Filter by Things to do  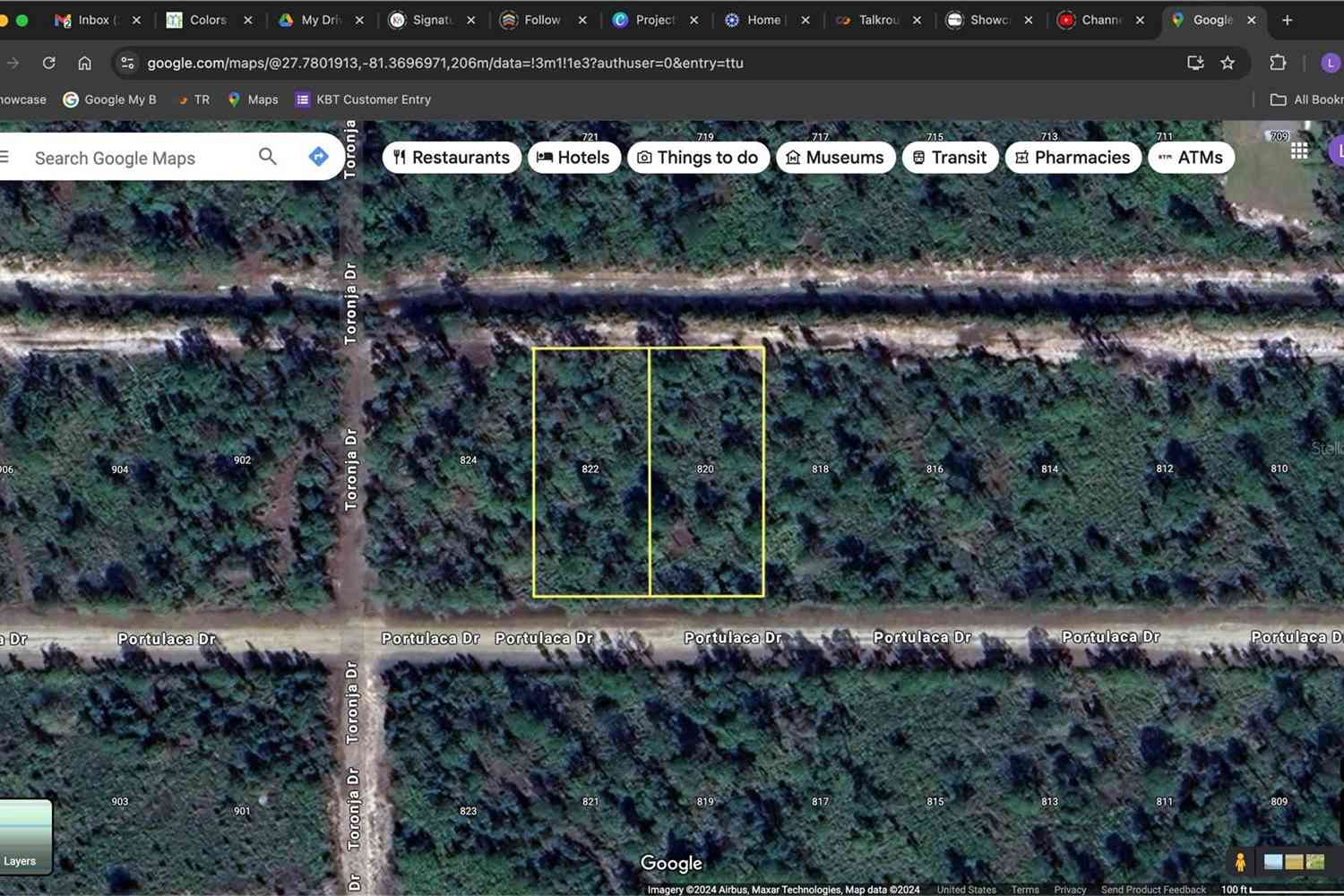click(698, 158)
